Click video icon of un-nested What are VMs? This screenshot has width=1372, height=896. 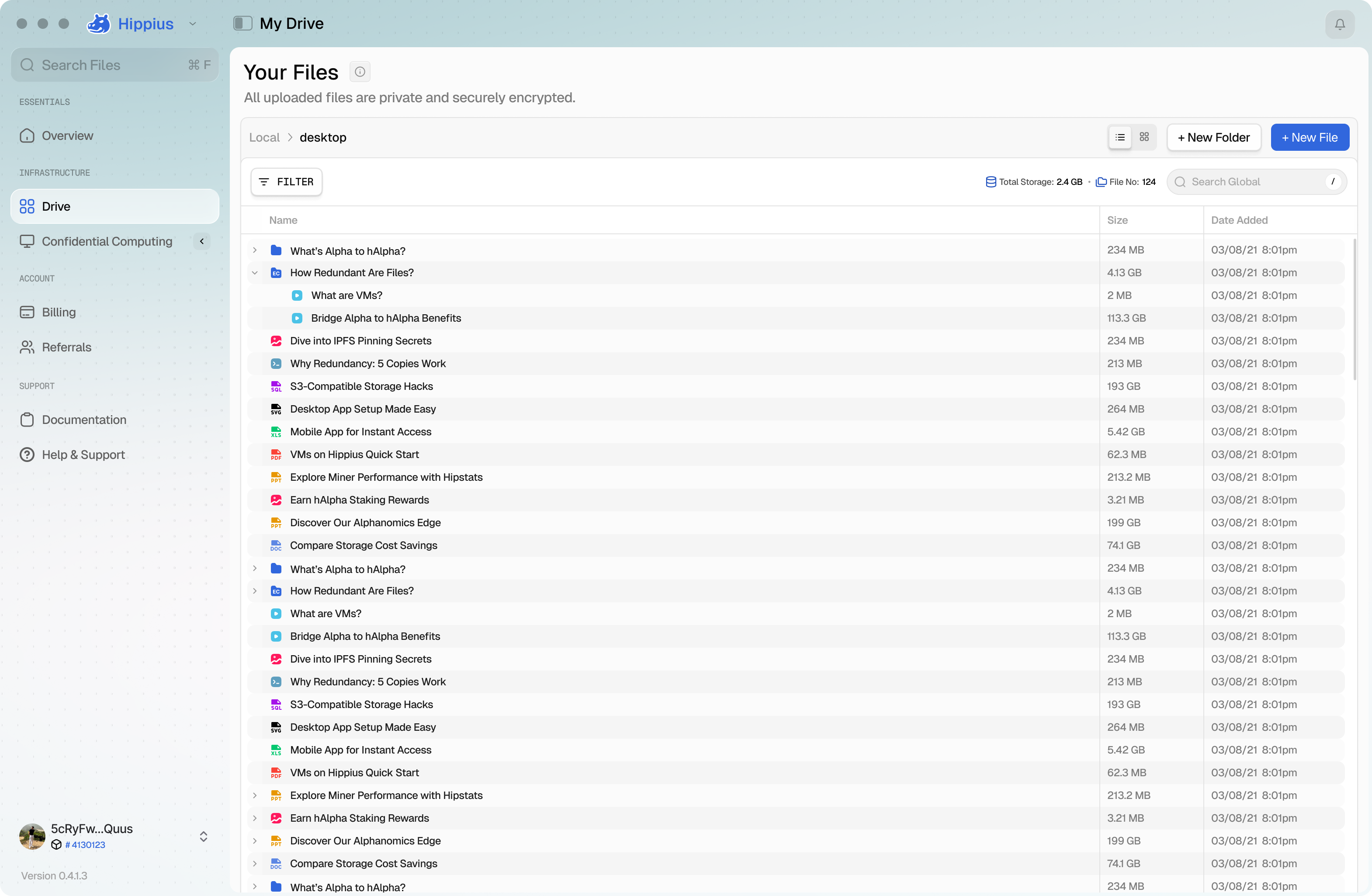[276, 614]
